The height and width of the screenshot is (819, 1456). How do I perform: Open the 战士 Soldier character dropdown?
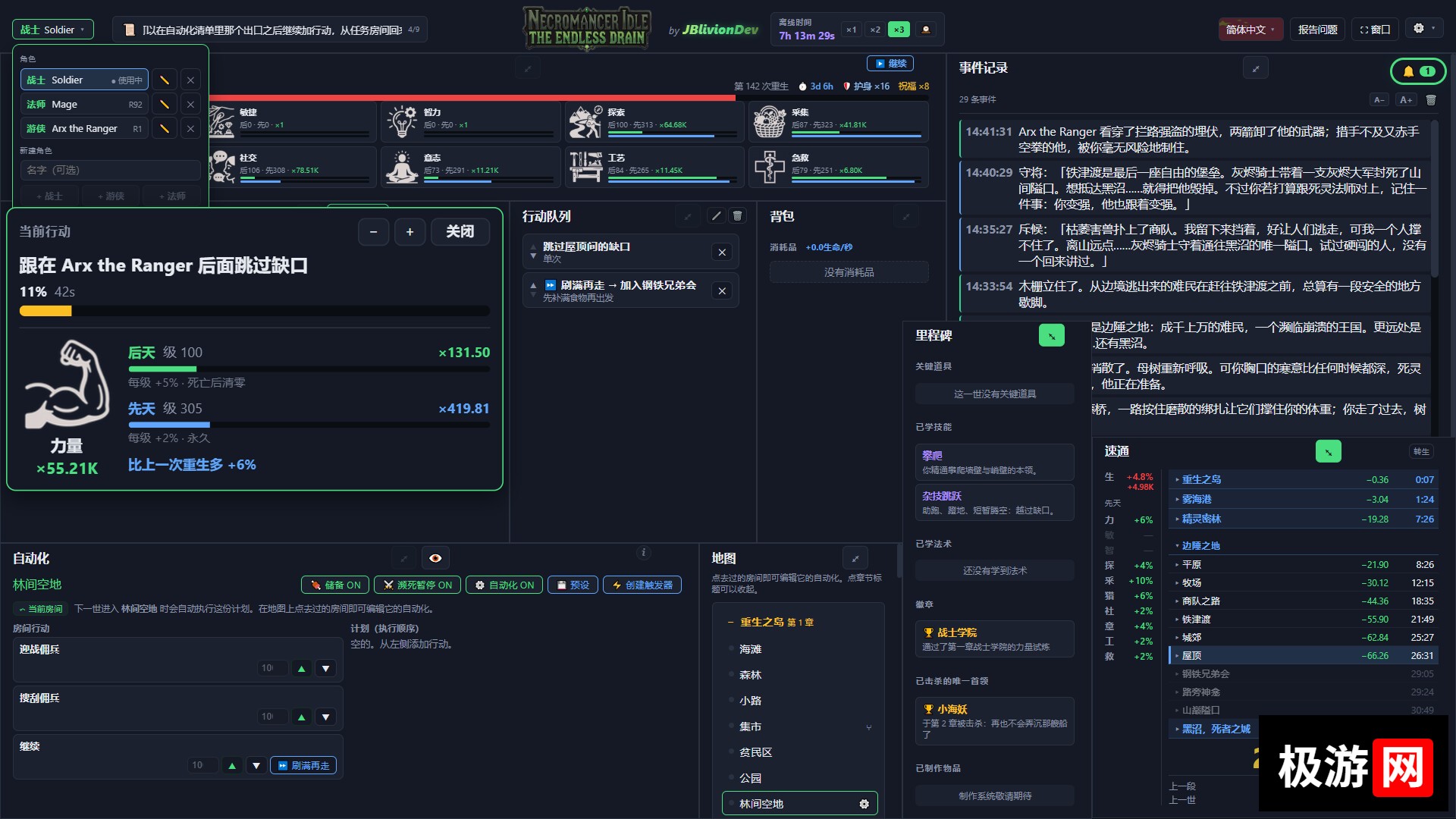tap(53, 30)
